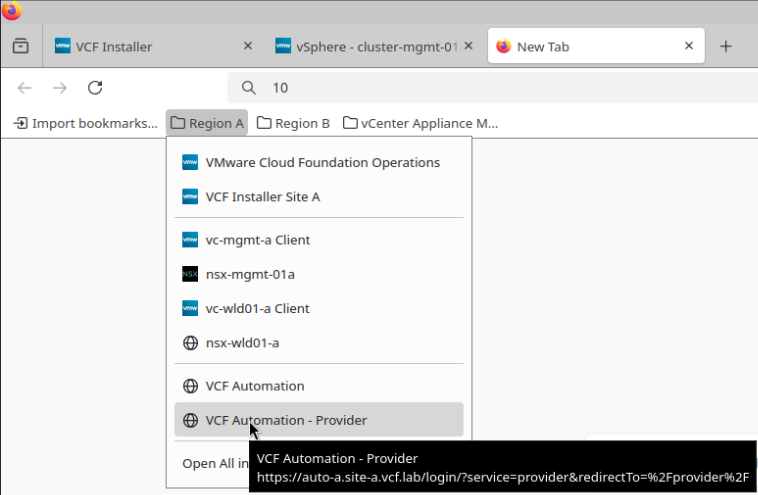Click the back navigation arrow
This screenshot has height=495, width=758.
[x=25, y=88]
